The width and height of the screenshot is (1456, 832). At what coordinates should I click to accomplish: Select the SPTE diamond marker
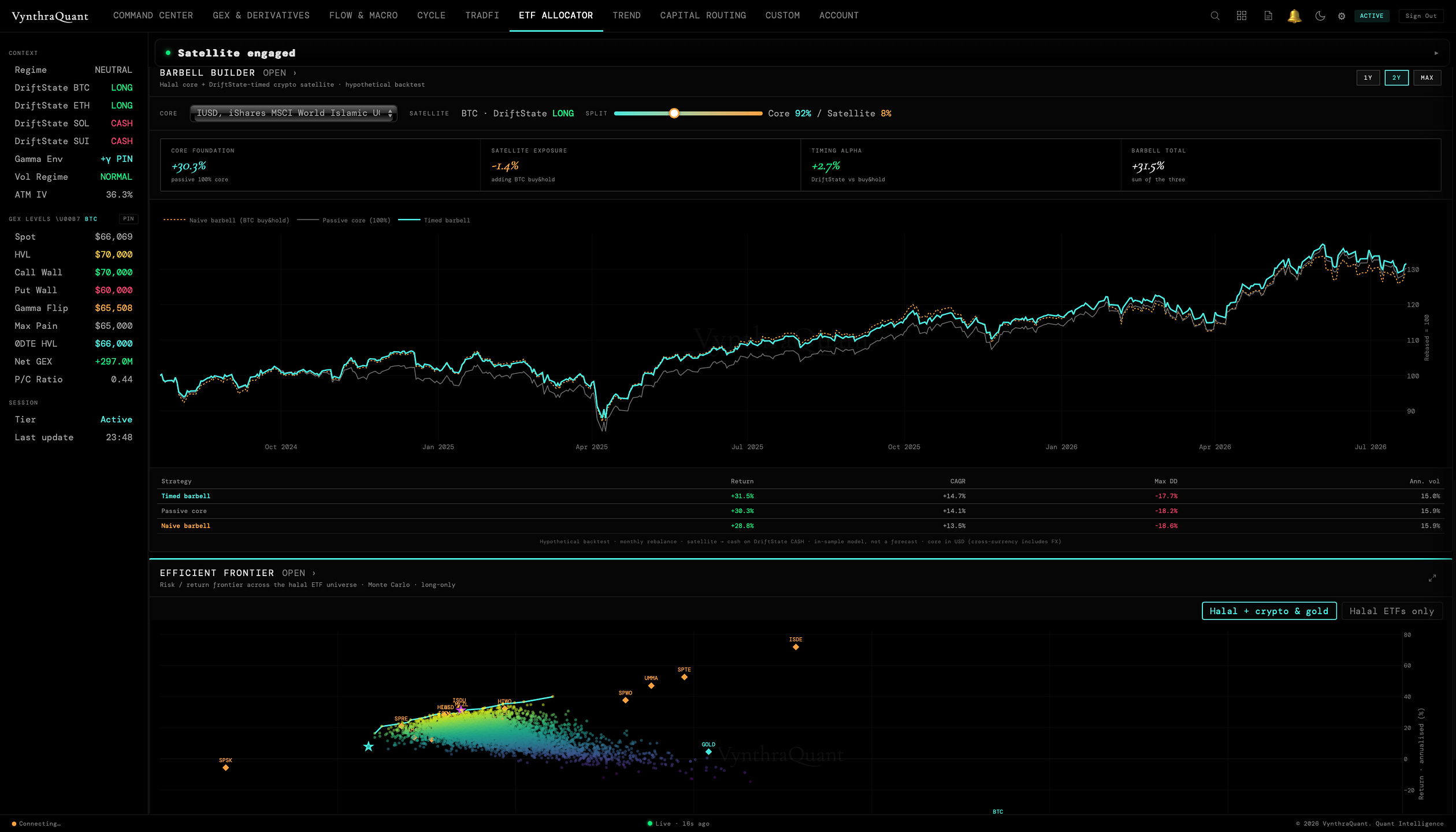coord(684,677)
